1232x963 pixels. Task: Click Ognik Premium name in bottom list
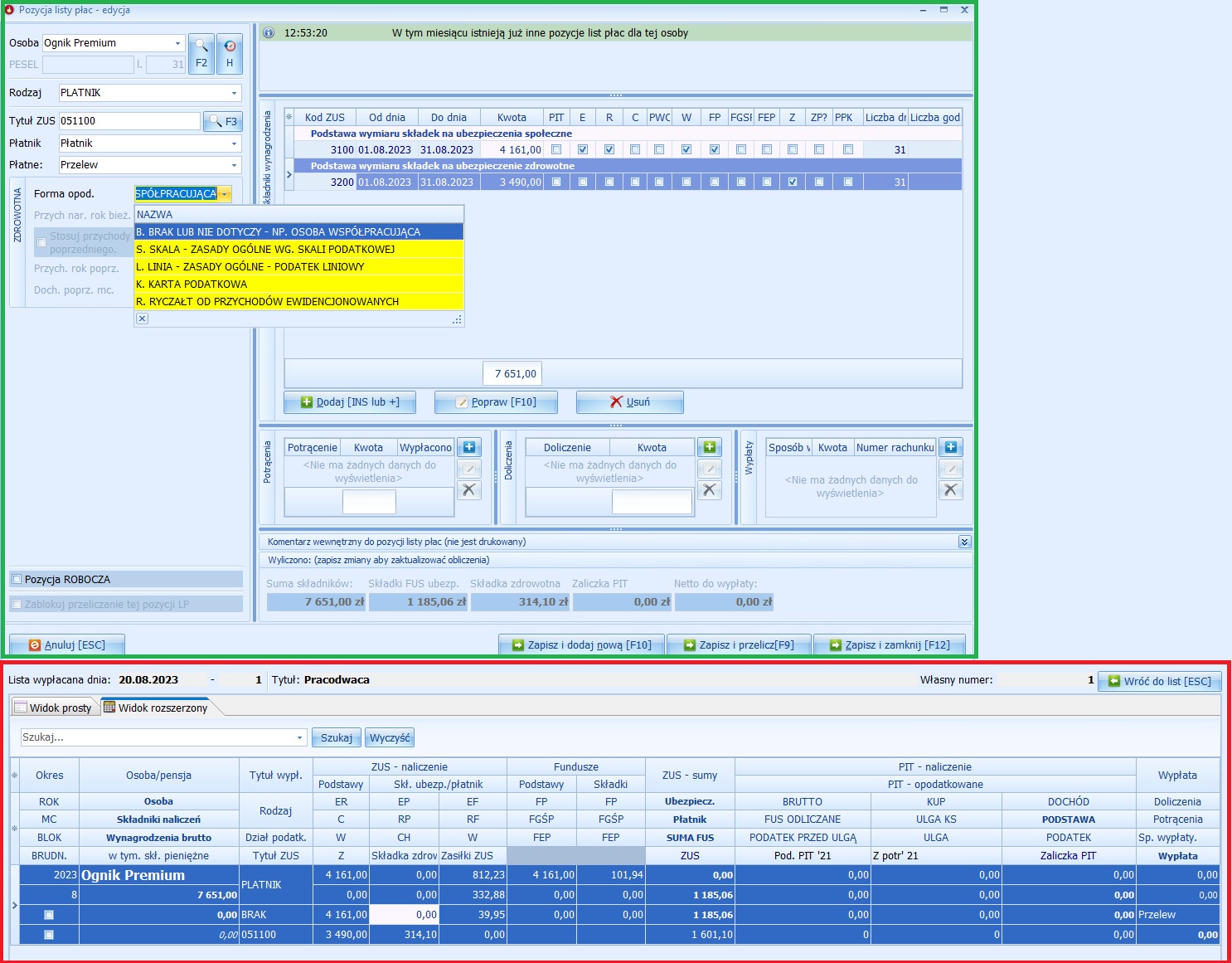[x=133, y=875]
